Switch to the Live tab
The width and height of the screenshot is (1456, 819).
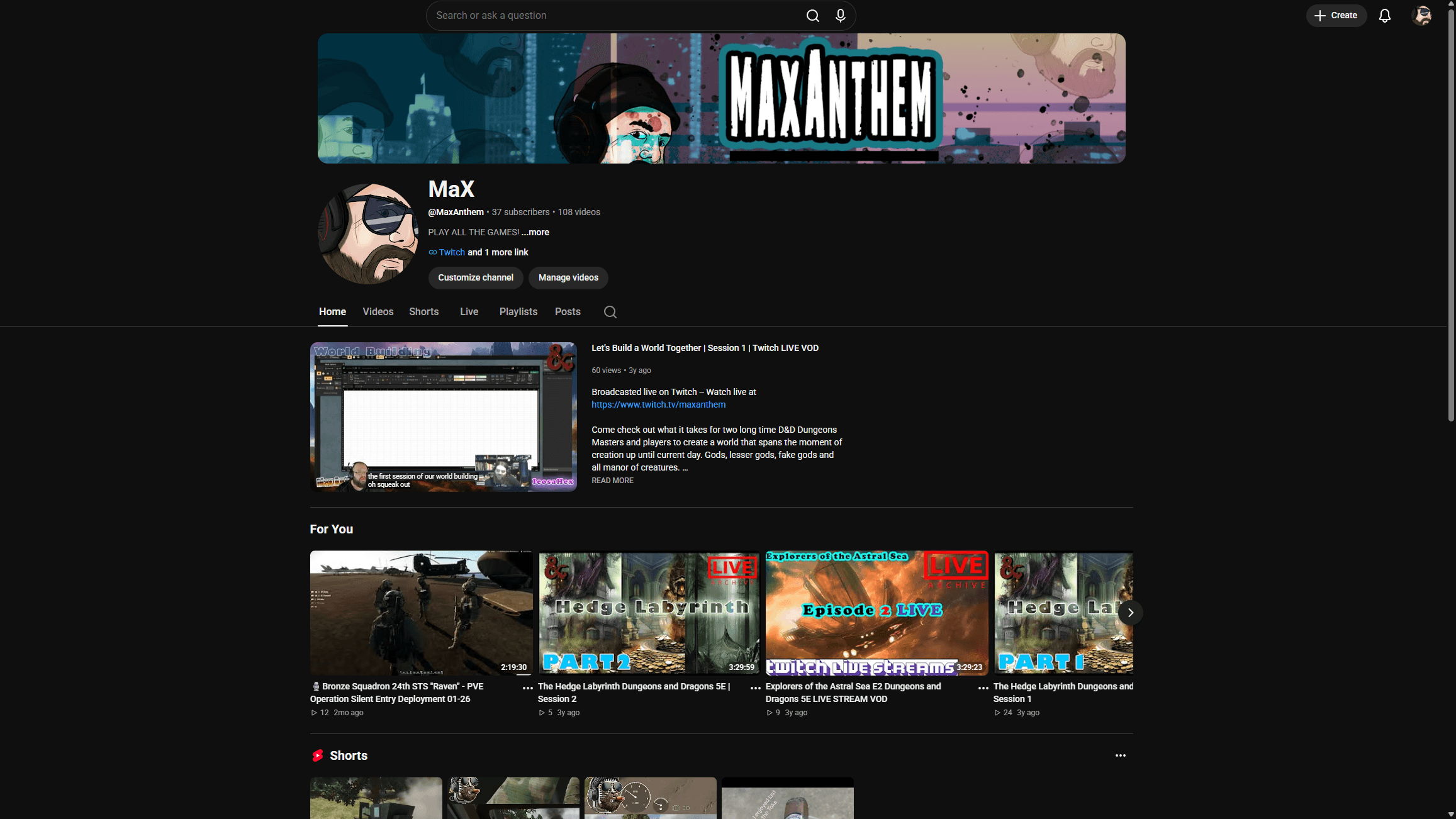click(x=469, y=312)
